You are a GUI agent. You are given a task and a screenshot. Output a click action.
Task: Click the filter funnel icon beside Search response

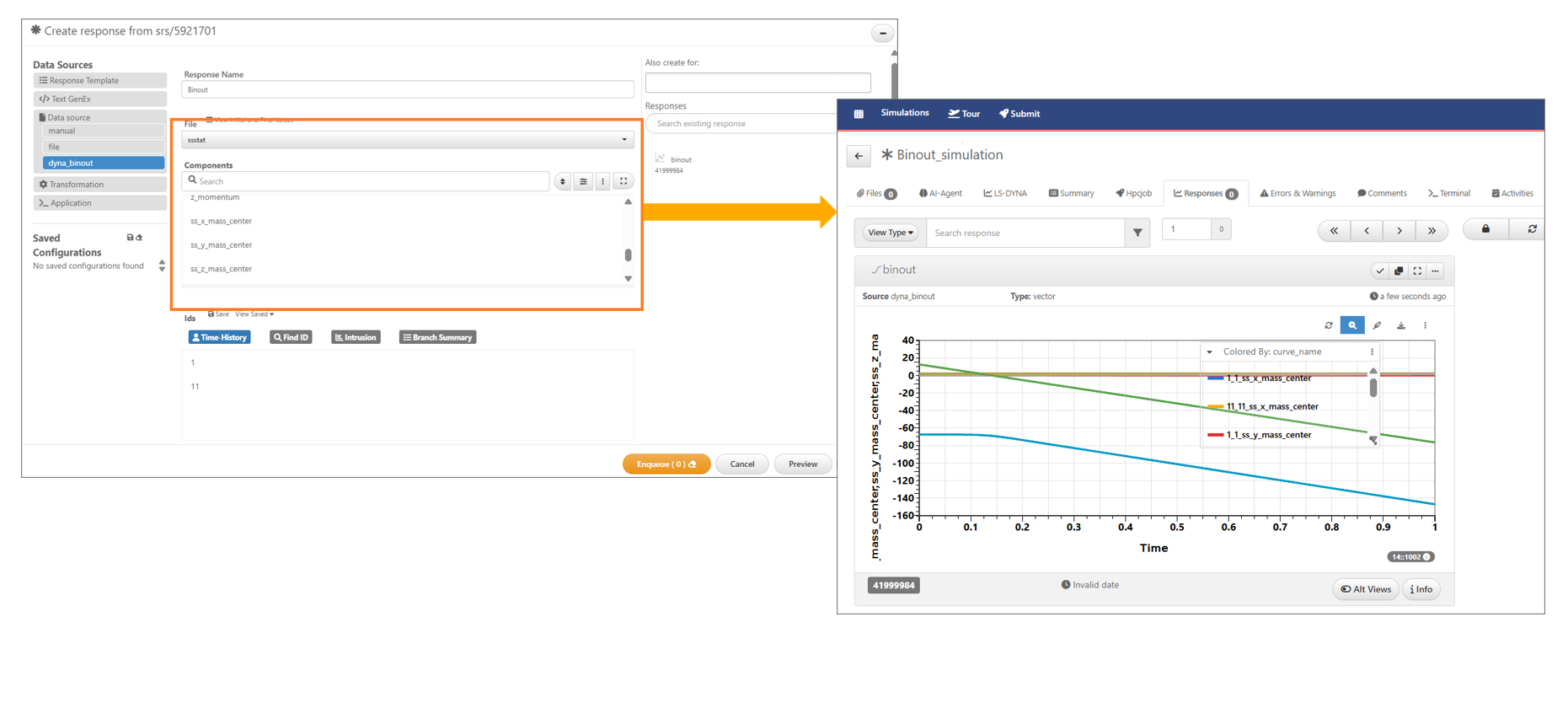pos(1137,233)
